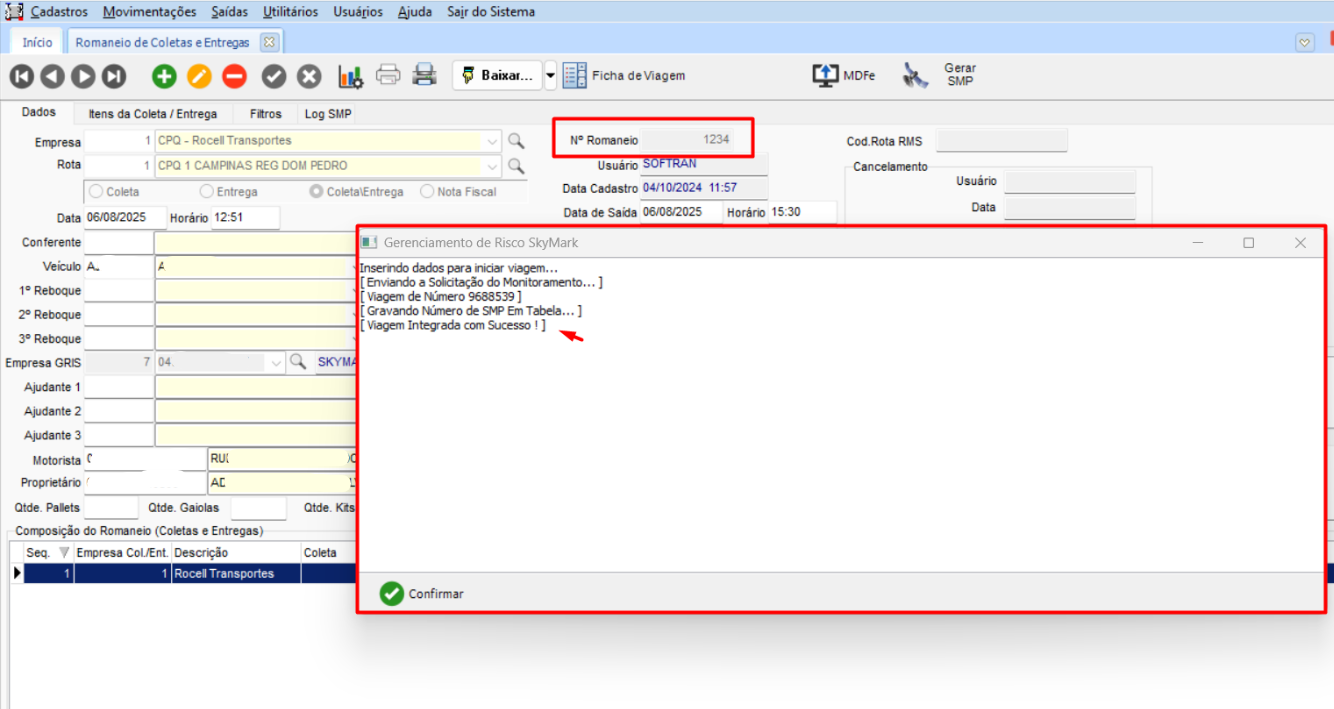Edit the record with orange pencil icon

point(199,76)
